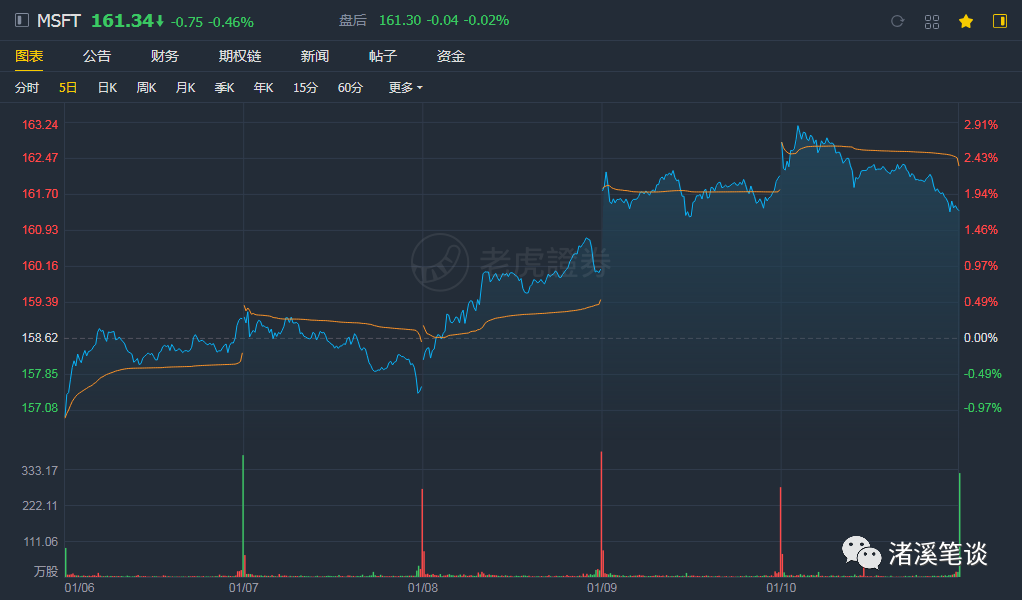
Task: Click the 01/07 date label
Action: coord(244,588)
